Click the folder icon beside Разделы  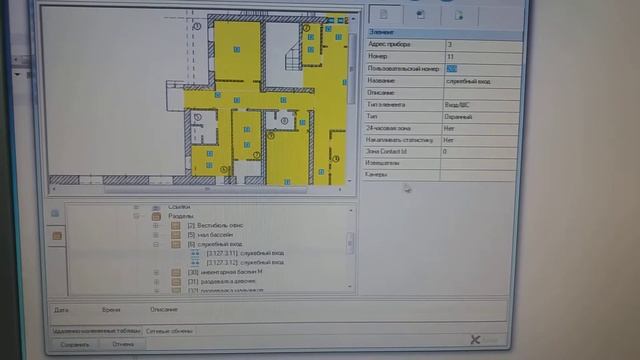(x=156, y=216)
